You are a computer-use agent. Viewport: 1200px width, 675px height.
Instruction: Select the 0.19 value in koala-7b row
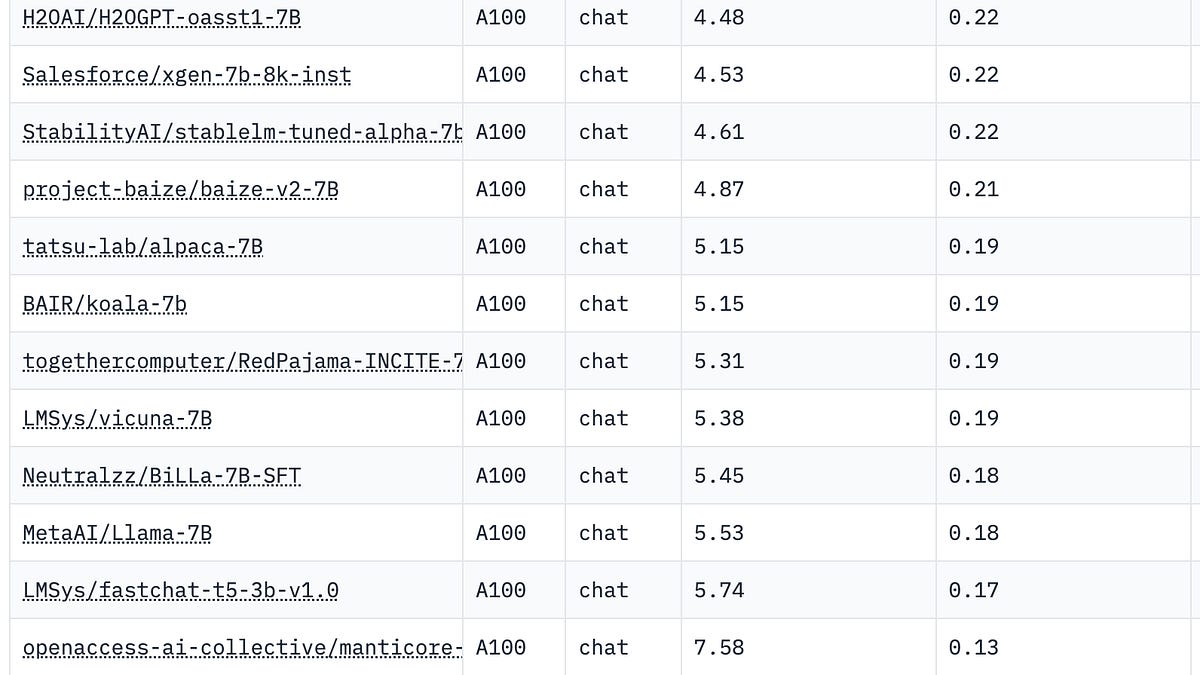(x=973, y=304)
